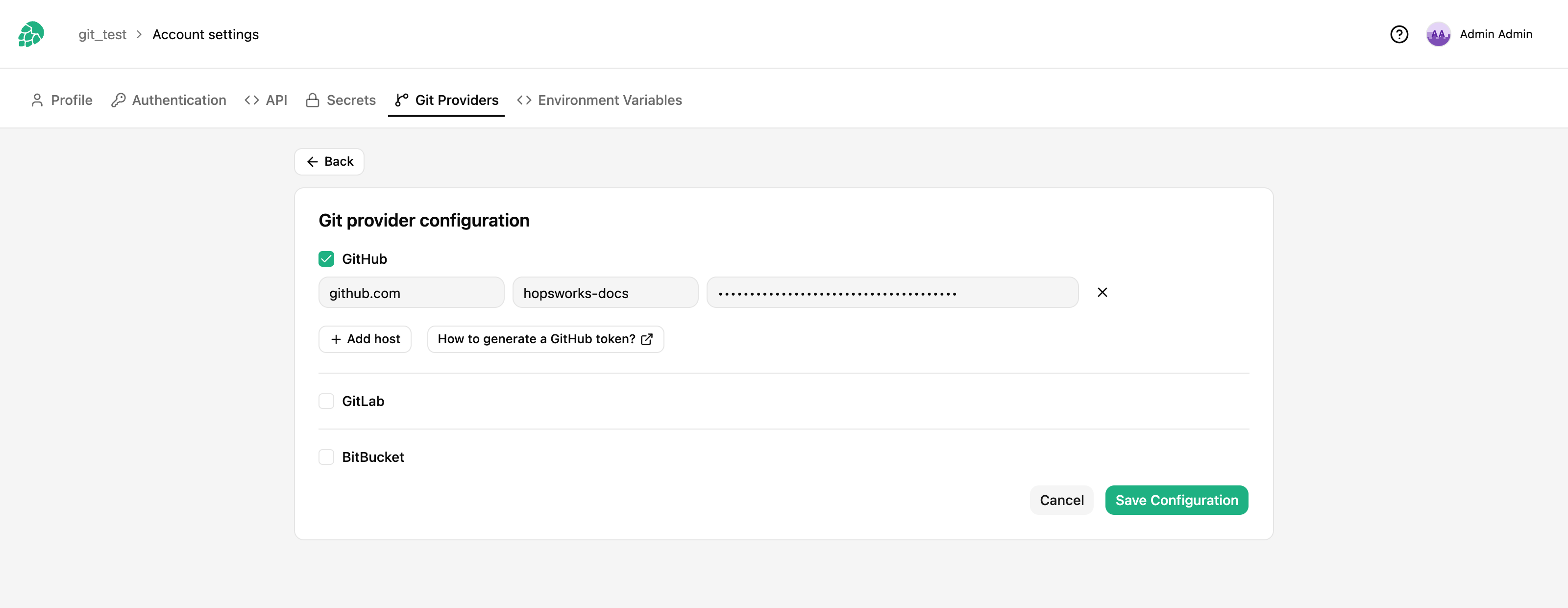
Task: Remove the github.com host row with X
Action: pyautogui.click(x=1102, y=292)
